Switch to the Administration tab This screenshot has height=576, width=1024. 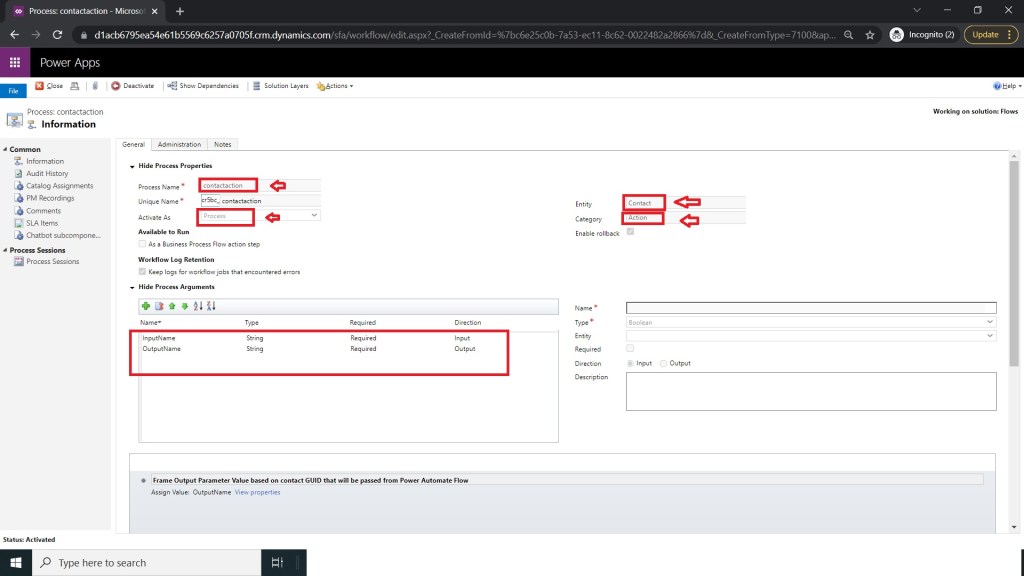[x=179, y=144]
